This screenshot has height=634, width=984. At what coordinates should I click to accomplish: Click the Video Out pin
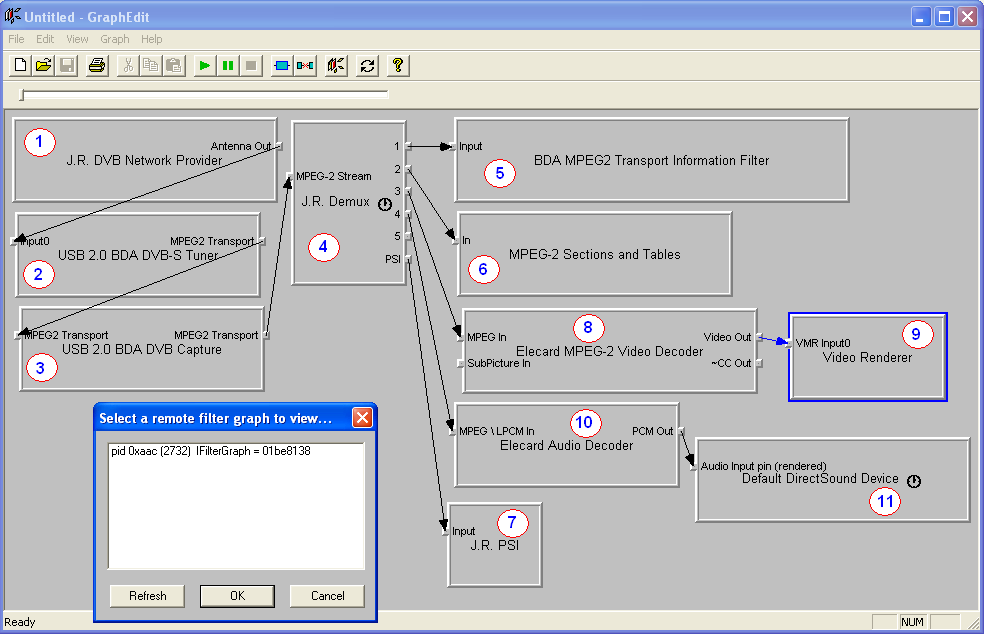(x=759, y=337)
